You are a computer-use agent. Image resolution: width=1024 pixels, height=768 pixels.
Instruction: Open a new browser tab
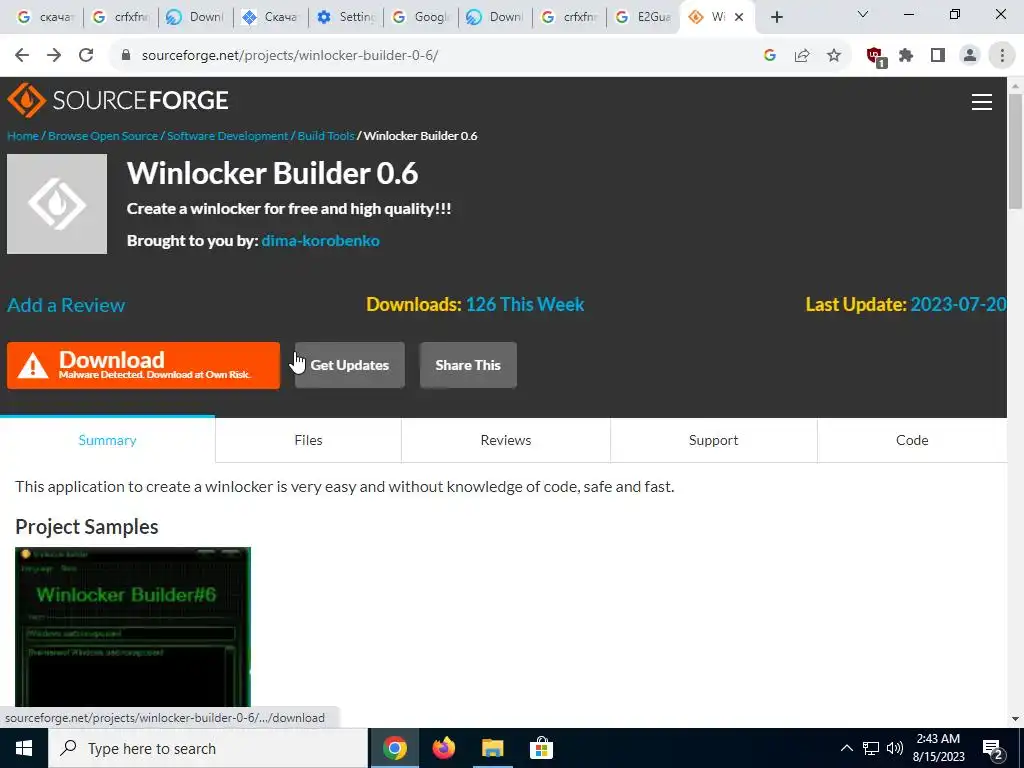(x=776, y=17)
